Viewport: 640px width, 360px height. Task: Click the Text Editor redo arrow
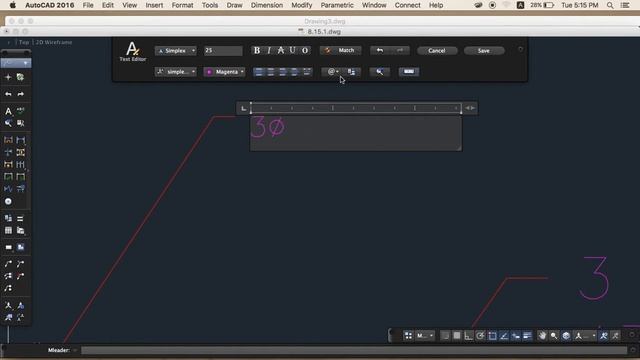pos(400,51)
